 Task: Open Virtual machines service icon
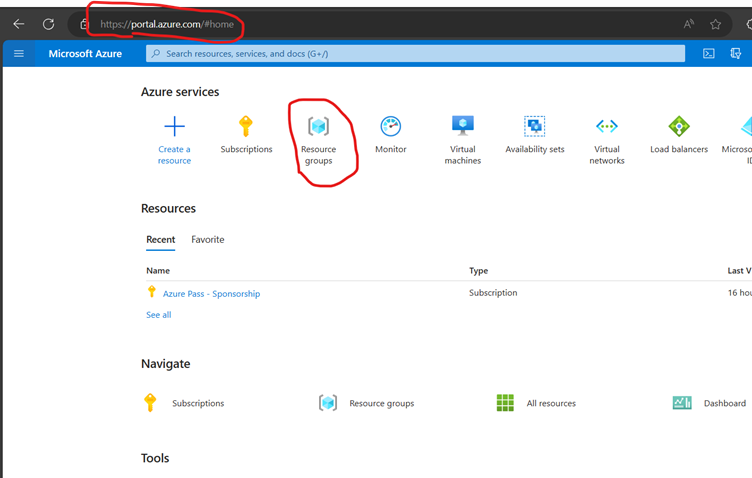click(462, 126)
